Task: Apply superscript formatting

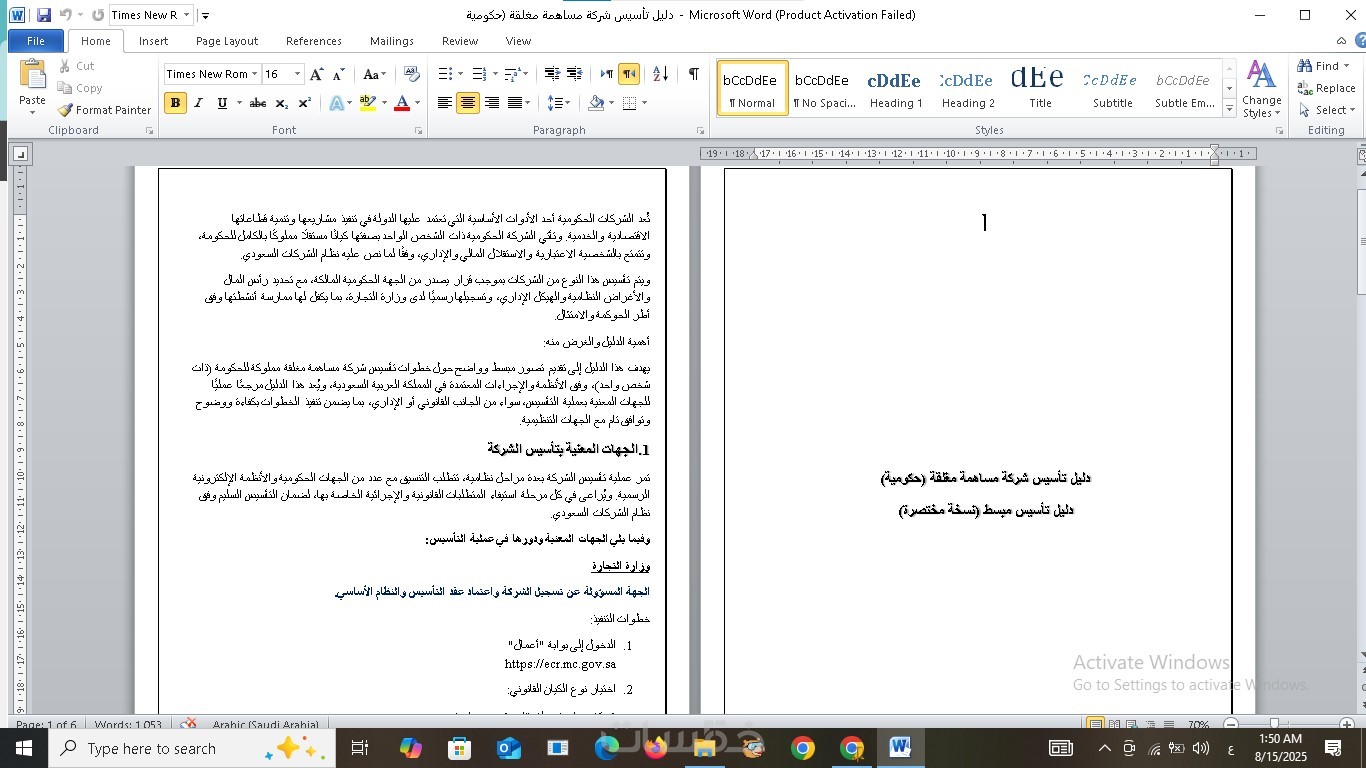Action: pos(305,103)
